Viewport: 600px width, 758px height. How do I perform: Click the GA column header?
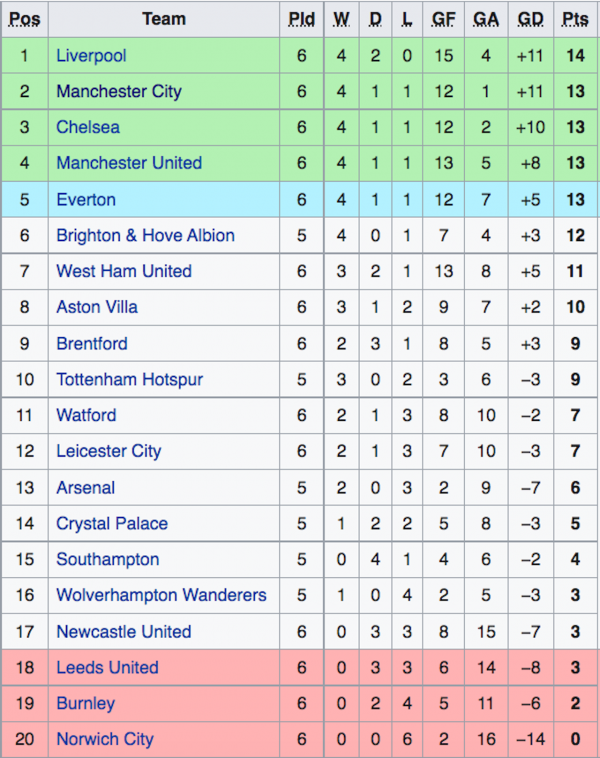click(x=486, y=19)
